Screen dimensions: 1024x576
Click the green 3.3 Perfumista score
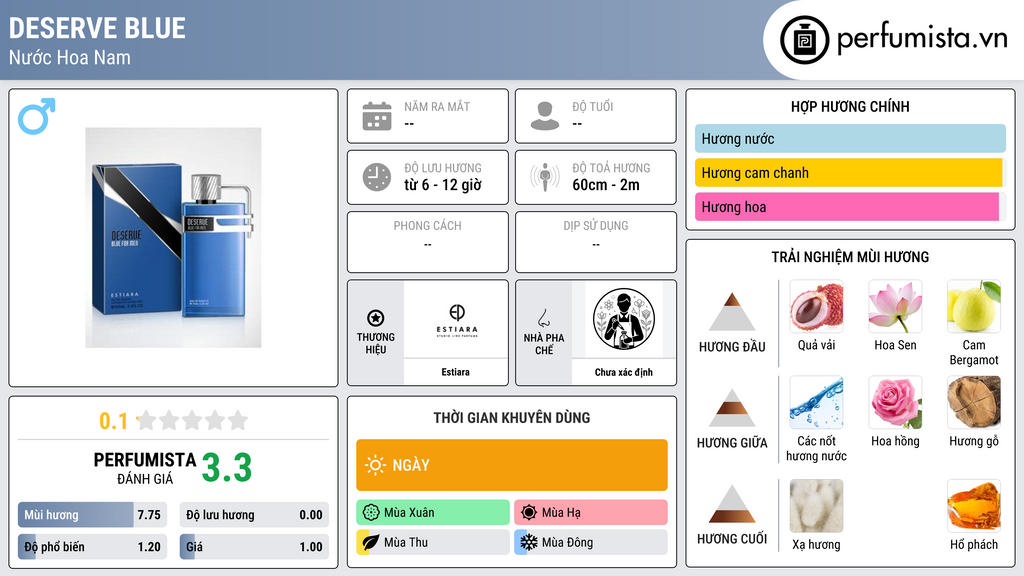pyautogui.click(x=227, y=468)
